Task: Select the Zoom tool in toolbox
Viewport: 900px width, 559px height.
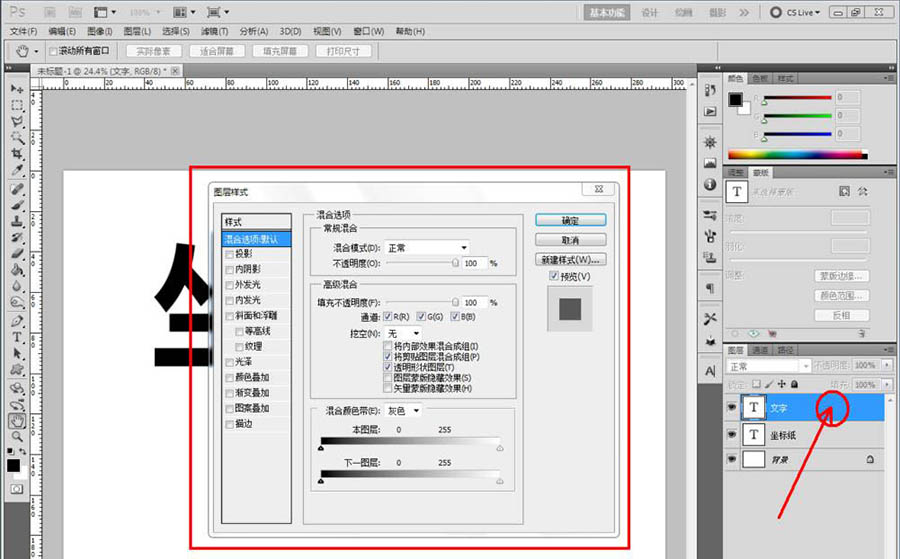Action: (17, 437)
